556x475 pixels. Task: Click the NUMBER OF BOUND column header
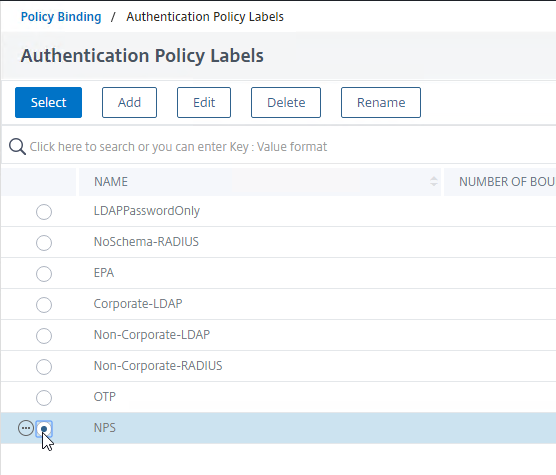coord(500,182)
